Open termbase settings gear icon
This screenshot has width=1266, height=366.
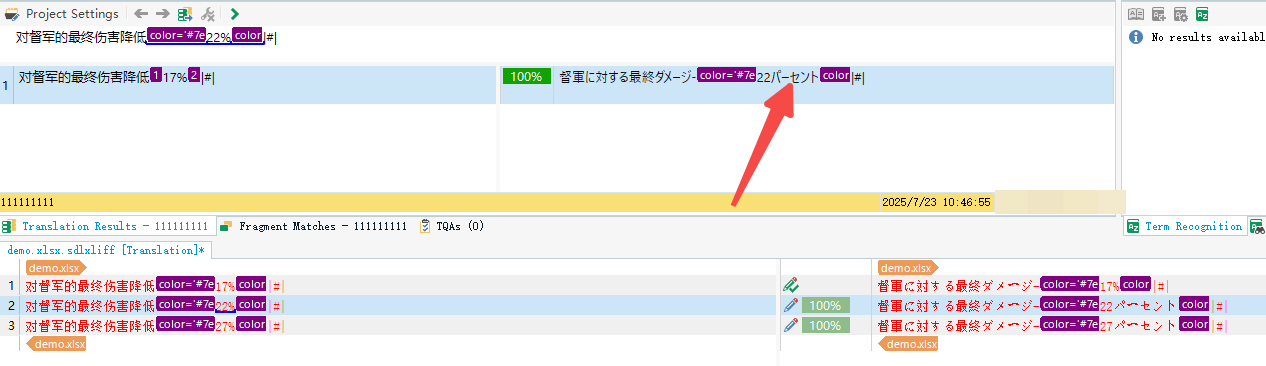point(1181,14)
